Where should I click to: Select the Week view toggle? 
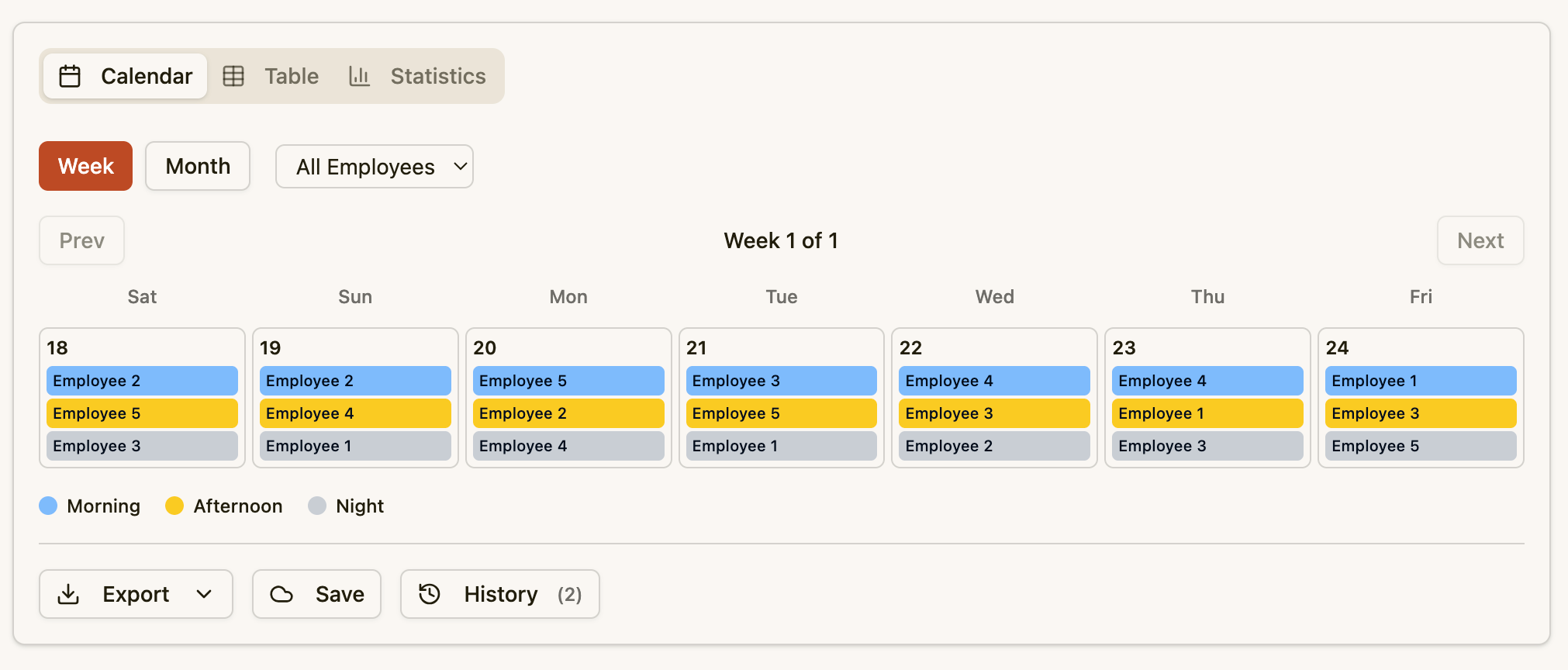tap(85, 165)
